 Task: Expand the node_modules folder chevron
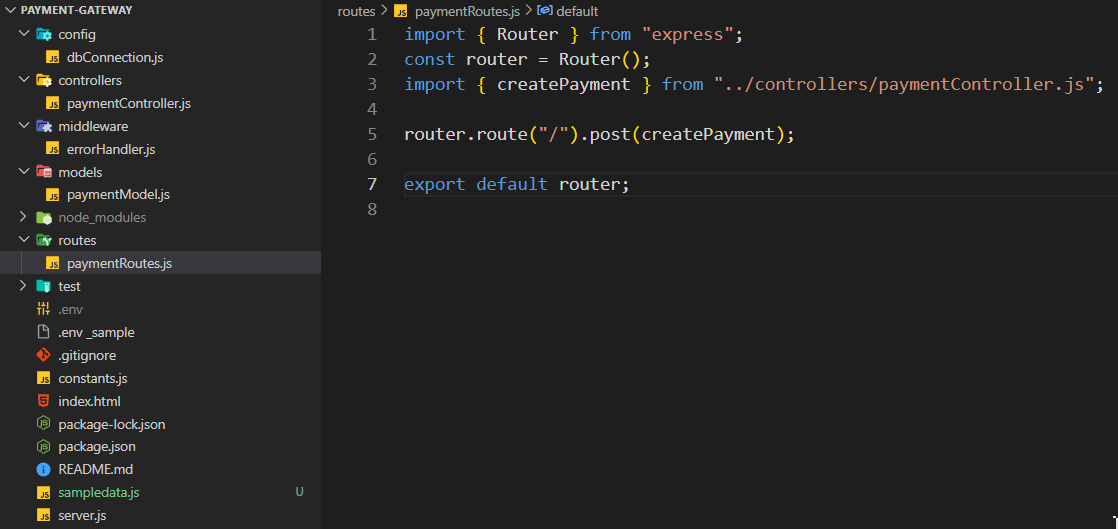click(x=23, y=217)
